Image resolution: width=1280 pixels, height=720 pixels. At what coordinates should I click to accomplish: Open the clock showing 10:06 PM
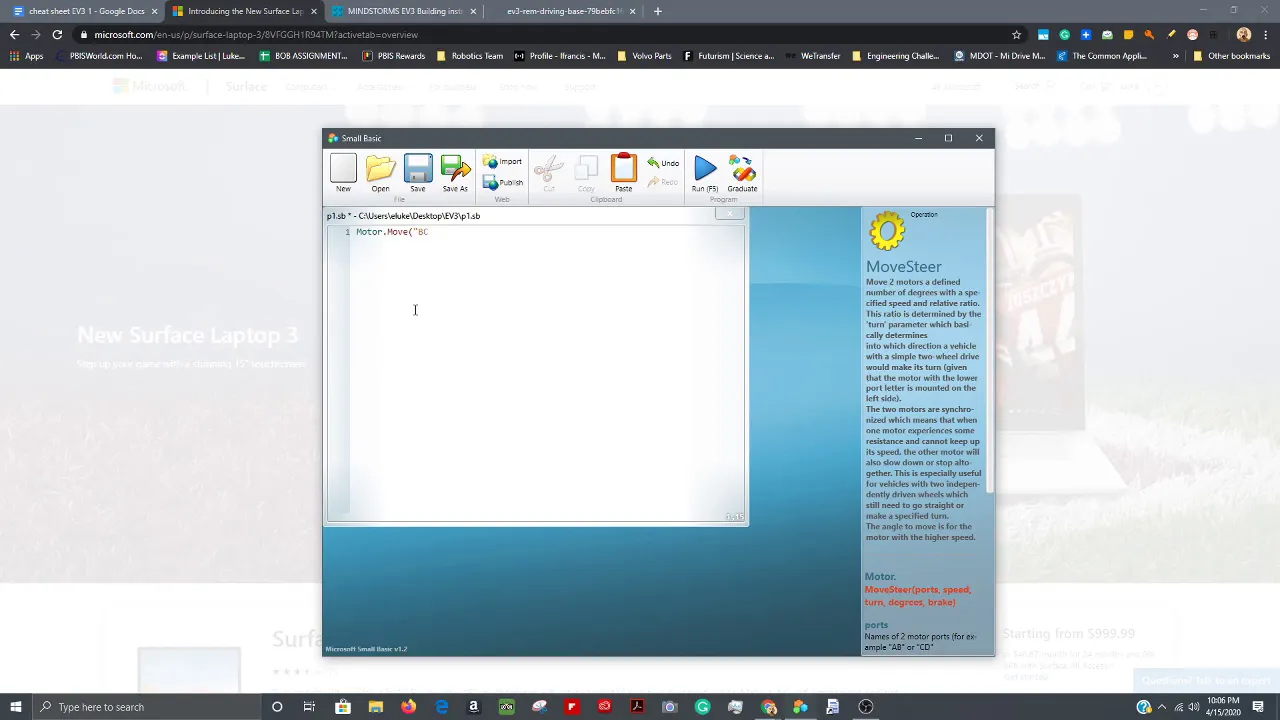pos(1223,707)
